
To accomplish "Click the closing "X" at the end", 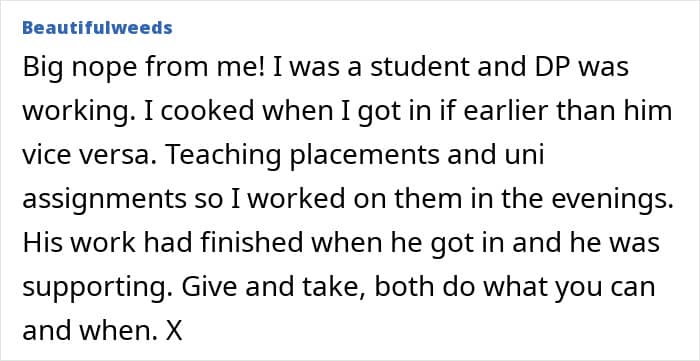I will pyautogui.click(x=174, y=332).
